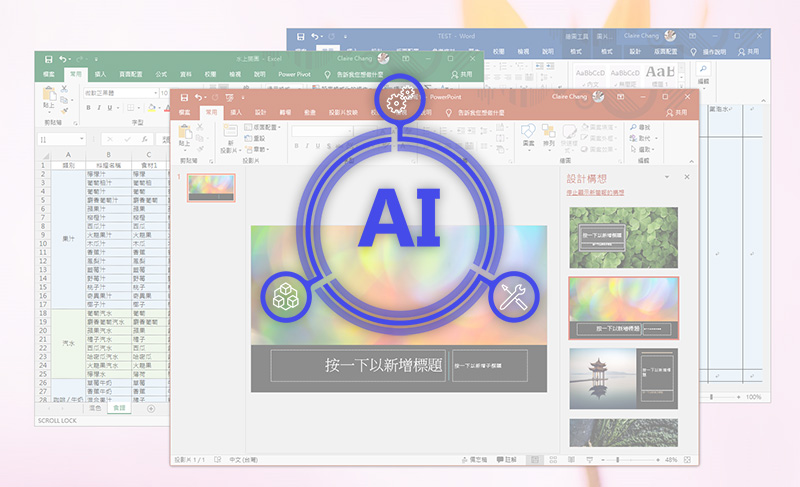Apply italic in Excel font group
The width and height of the screenshot is (800, 487).
click(99, 108)
